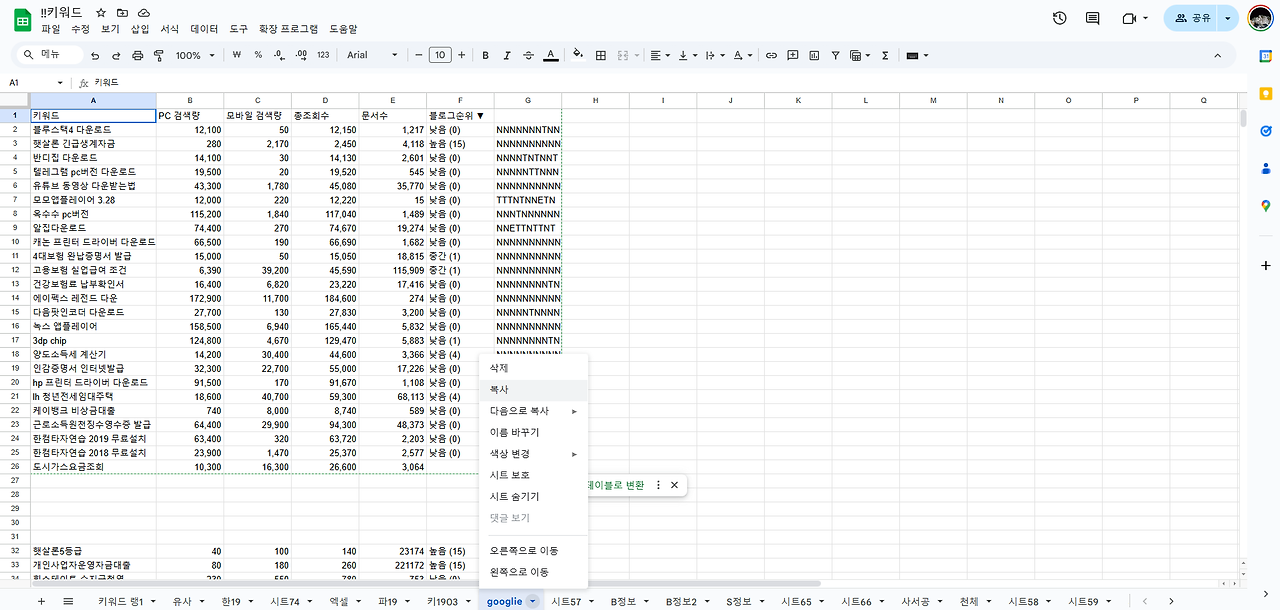Image resolution: width=1280 pixels, height=610 pixels.
Task: Add a new sheet with the plus button
Action: [41, 601]
